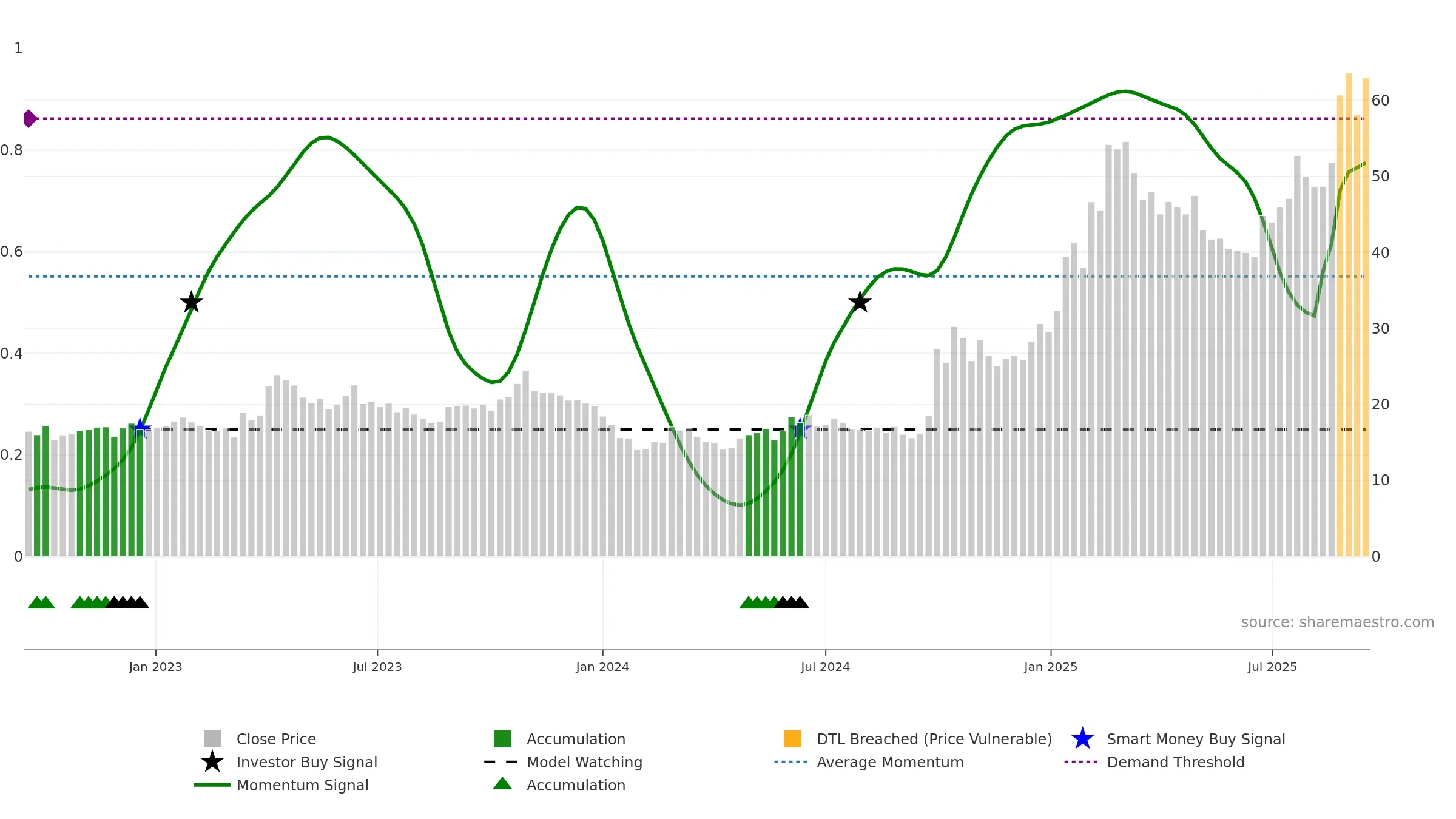Toggle the Model Watching legend entry
The width and height of the screenshot is (1456, 819).
(564, 762)
